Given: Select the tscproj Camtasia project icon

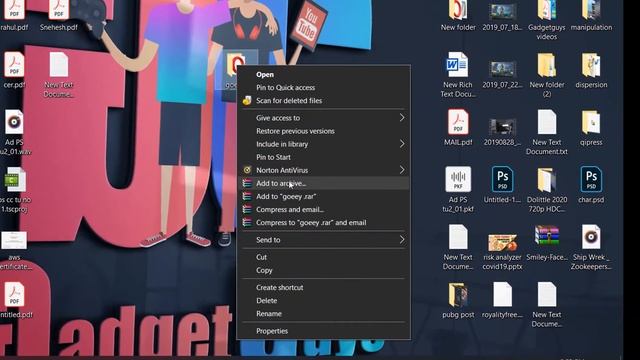Looking at the screenshot, I should click(15, 180).
